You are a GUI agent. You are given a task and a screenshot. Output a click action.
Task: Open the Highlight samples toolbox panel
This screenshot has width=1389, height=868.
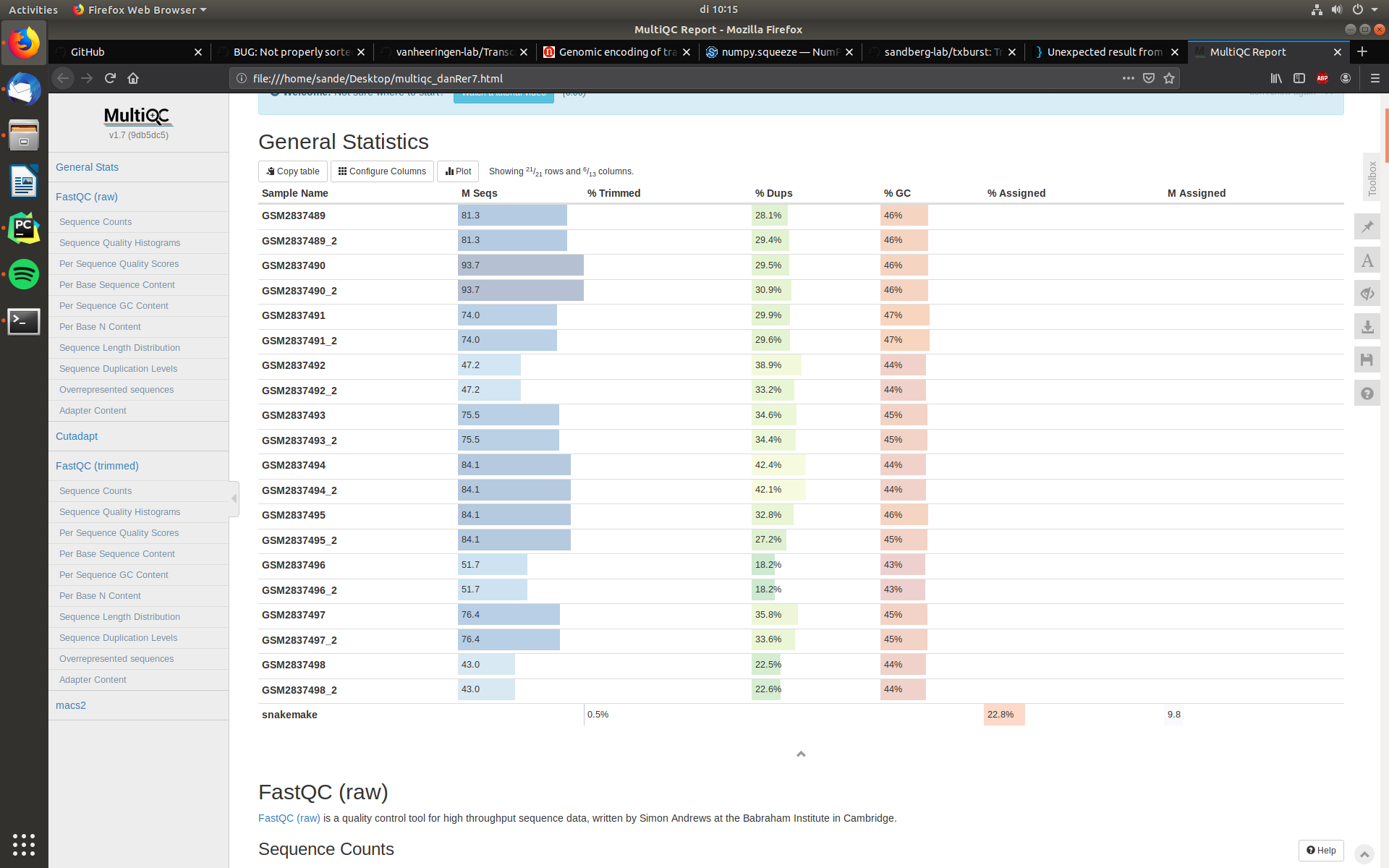pyautogui.click(x=1367, y=260)
